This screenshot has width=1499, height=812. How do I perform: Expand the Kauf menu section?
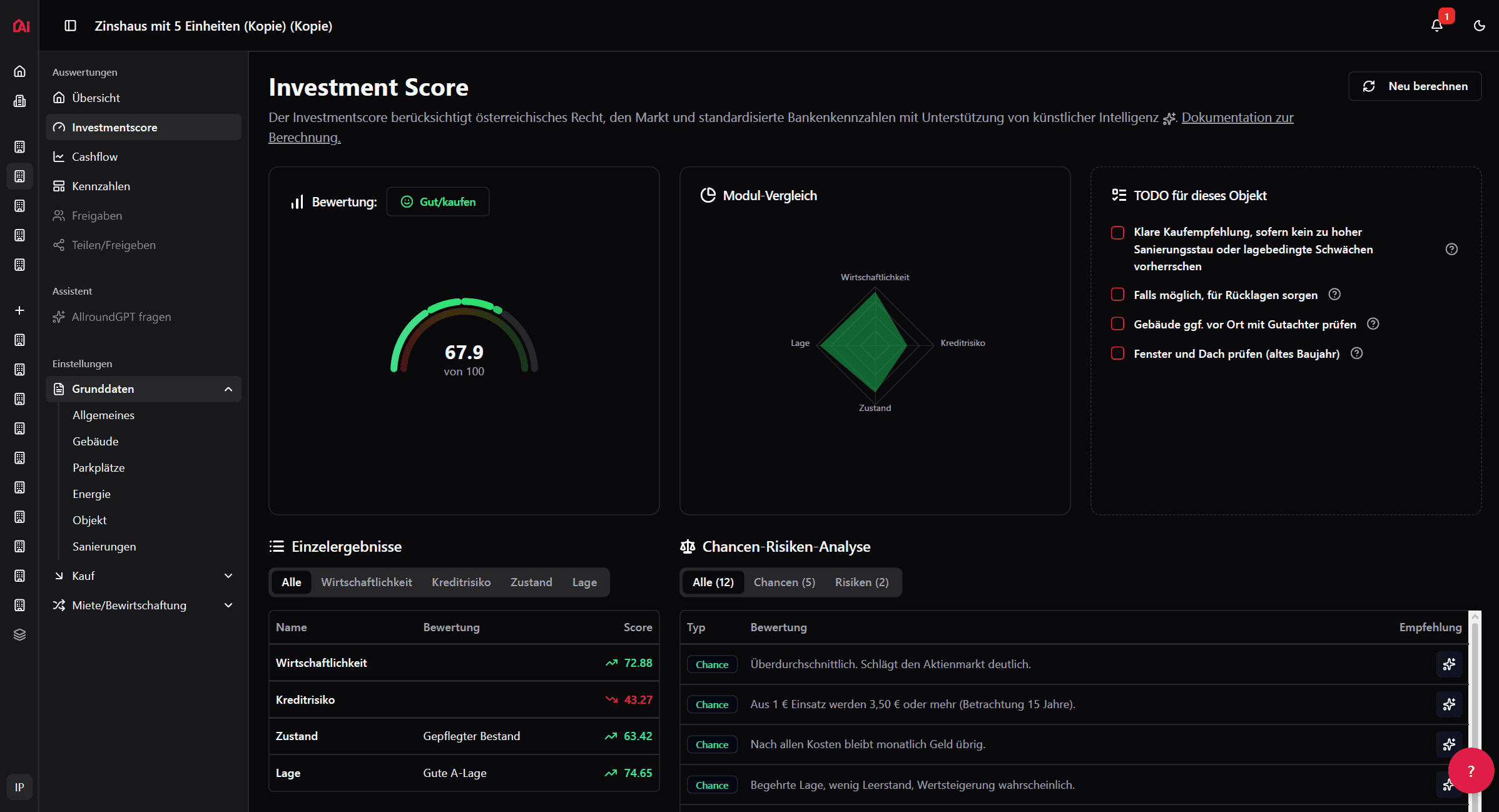[x=228, y=576]
